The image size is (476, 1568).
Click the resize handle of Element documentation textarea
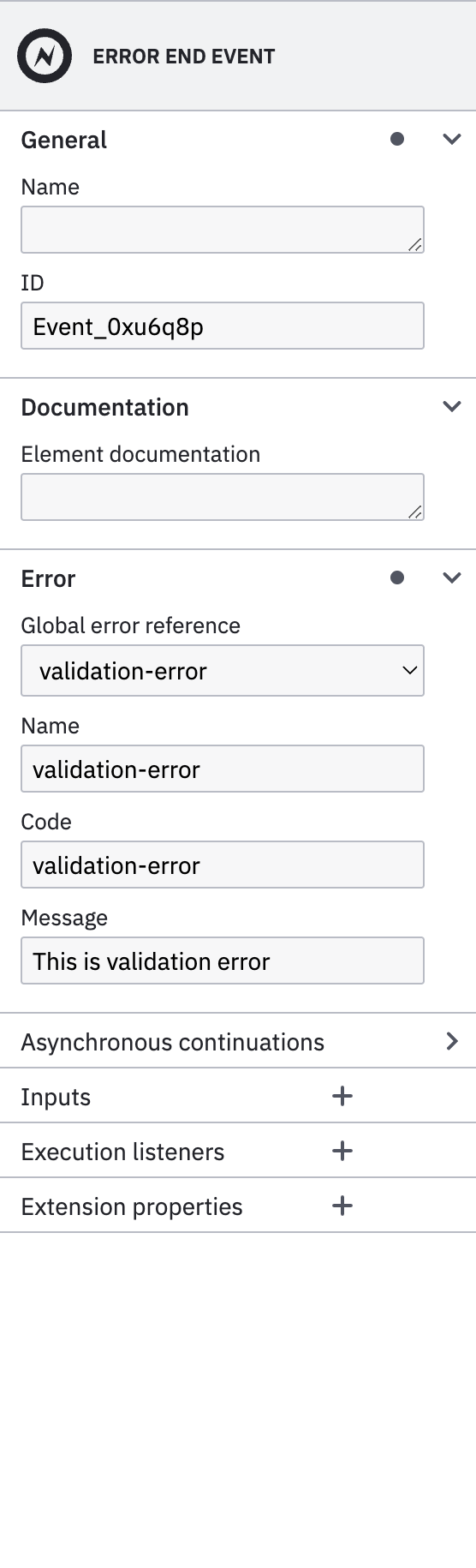coord(415,512)
